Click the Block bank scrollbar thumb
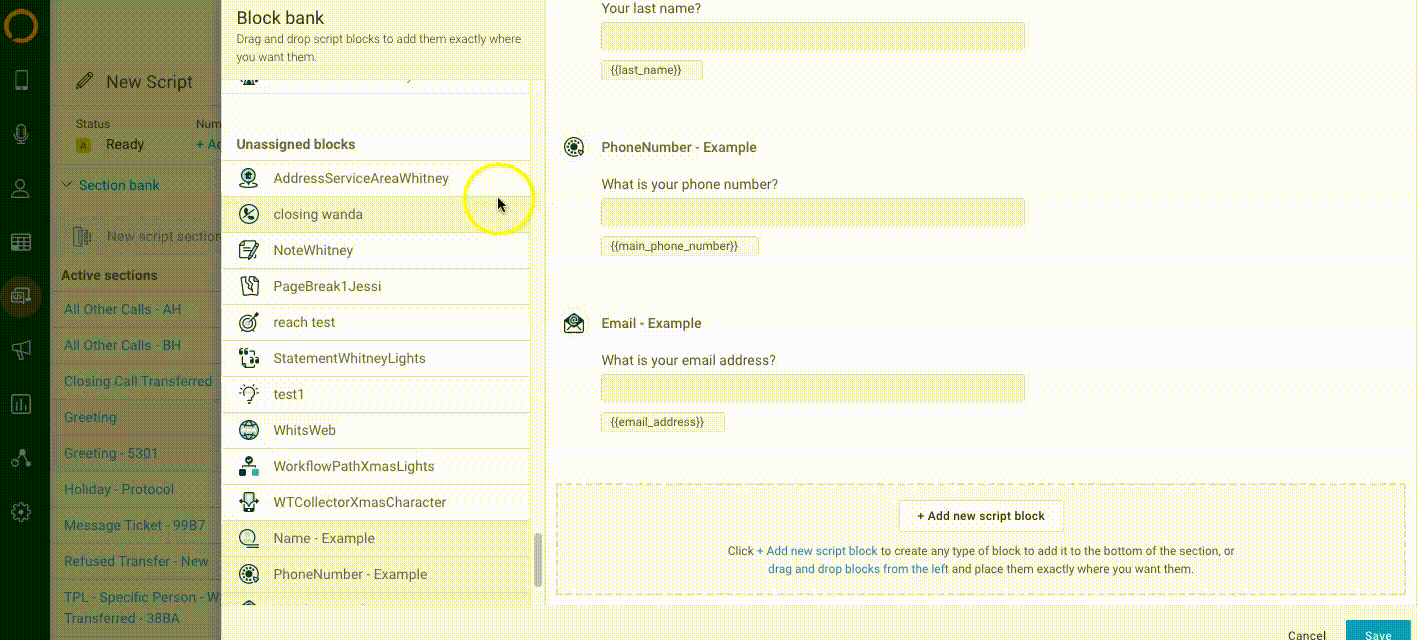 tap(538, 560)
